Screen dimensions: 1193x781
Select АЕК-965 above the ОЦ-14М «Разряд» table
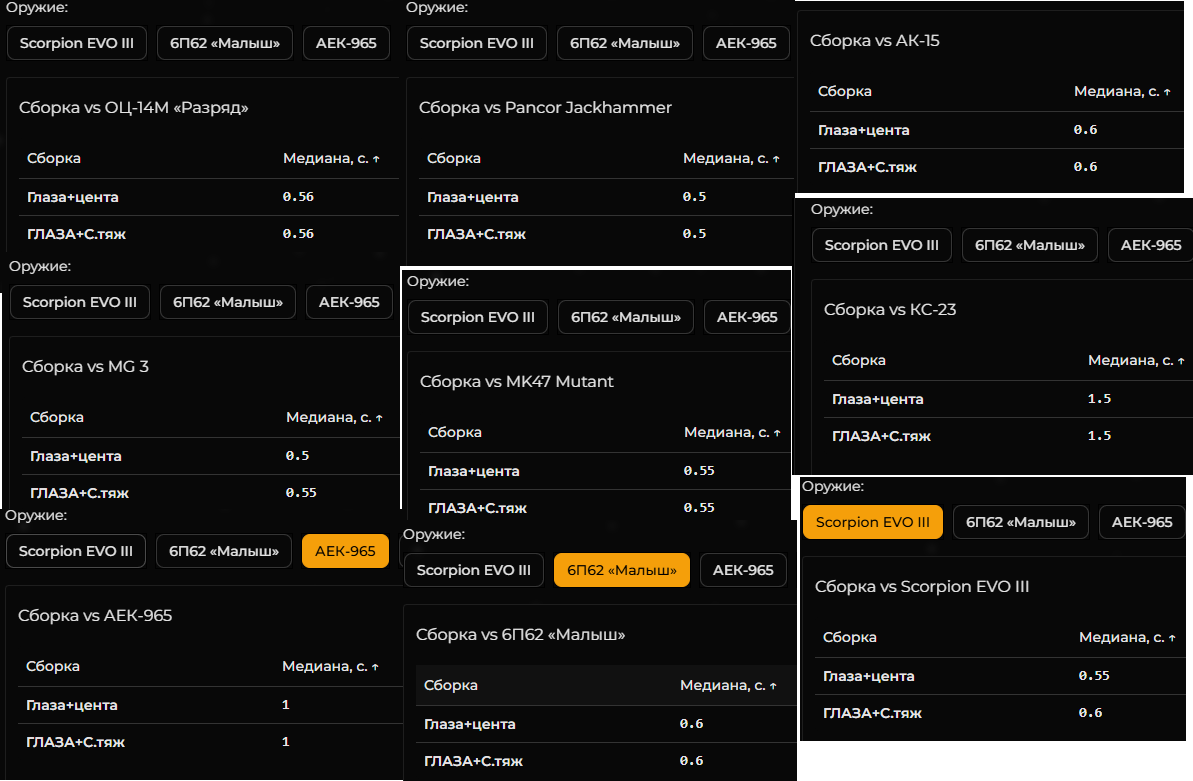(346, 43)
